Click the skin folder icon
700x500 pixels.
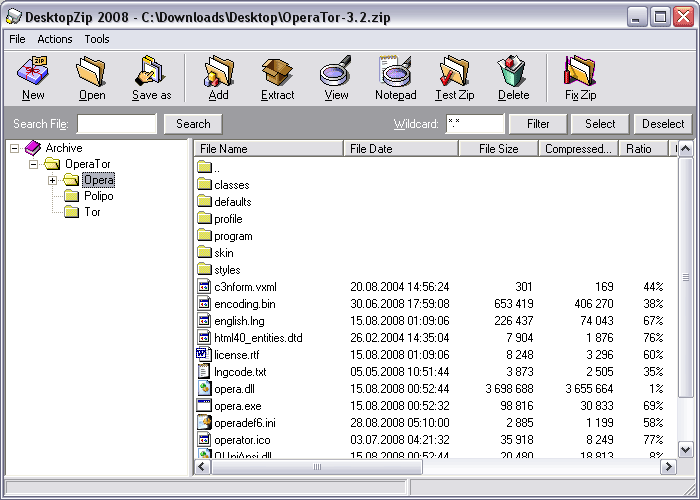(204, 252)
